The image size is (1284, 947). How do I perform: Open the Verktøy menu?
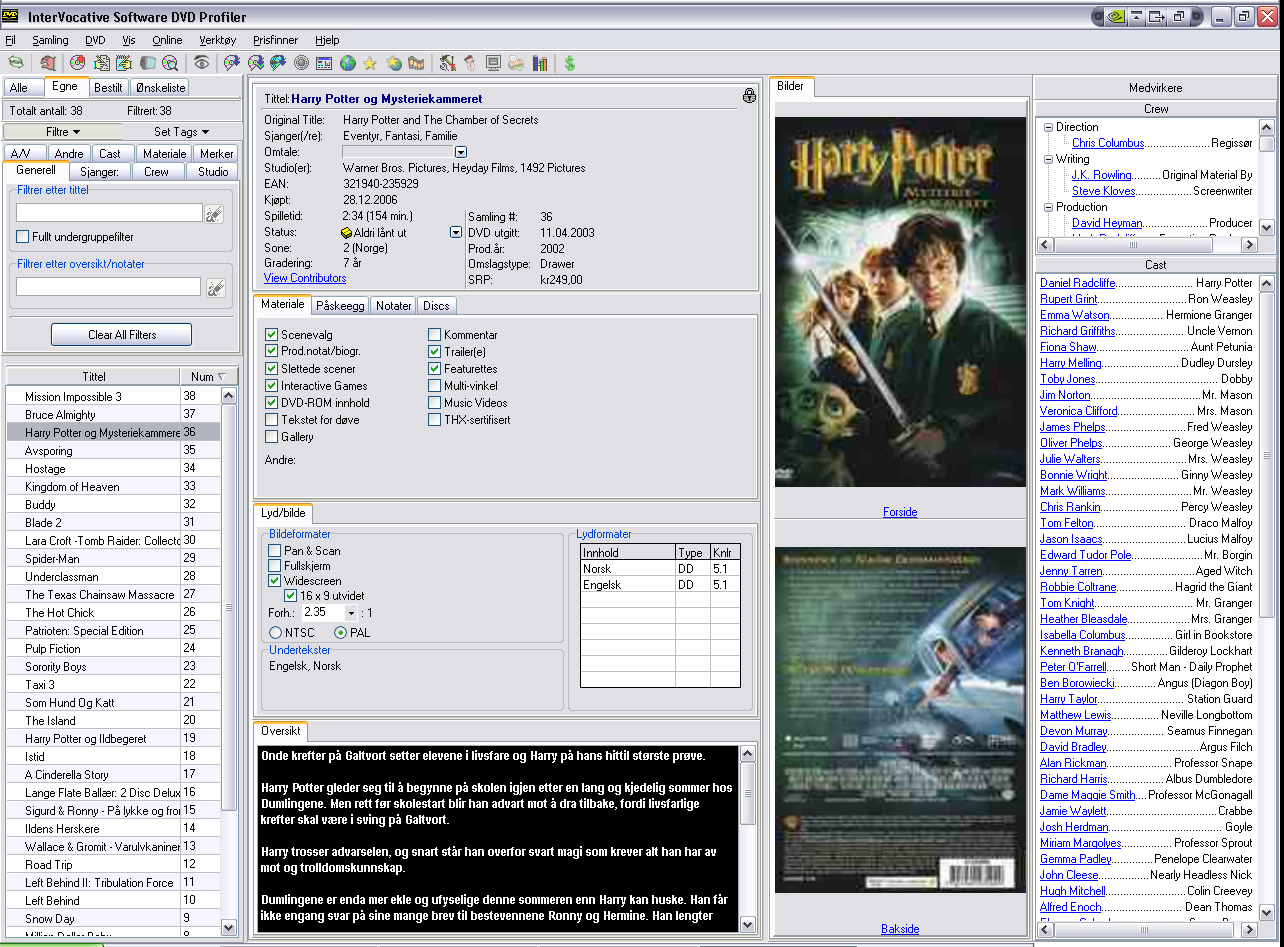point(217,40)
